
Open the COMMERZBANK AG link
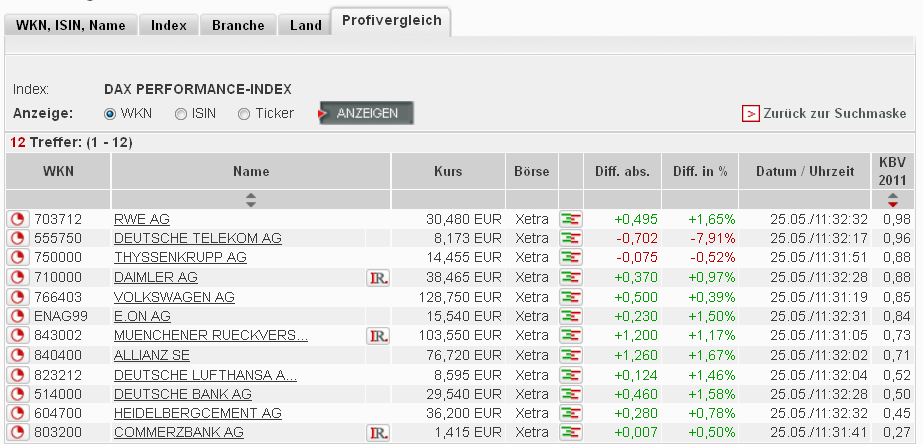click(179, 433)
